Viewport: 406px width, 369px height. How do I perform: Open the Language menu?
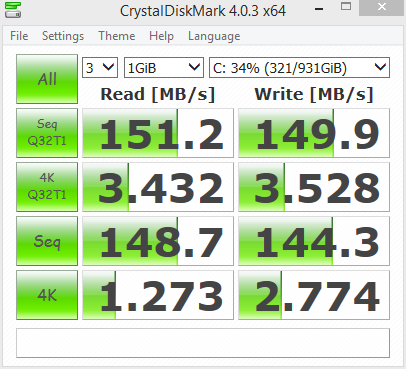coord(214,36)
